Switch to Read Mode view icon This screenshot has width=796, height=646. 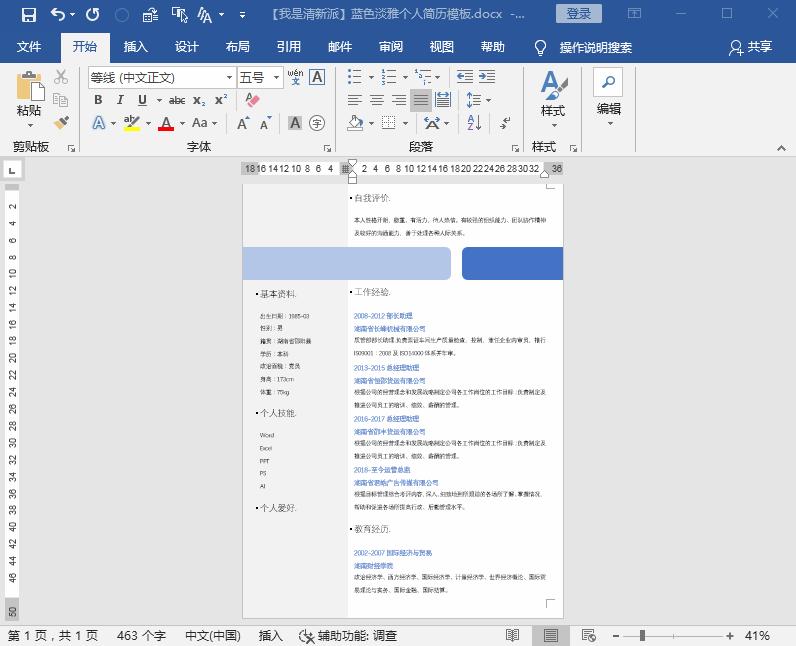tap(513, 636)
